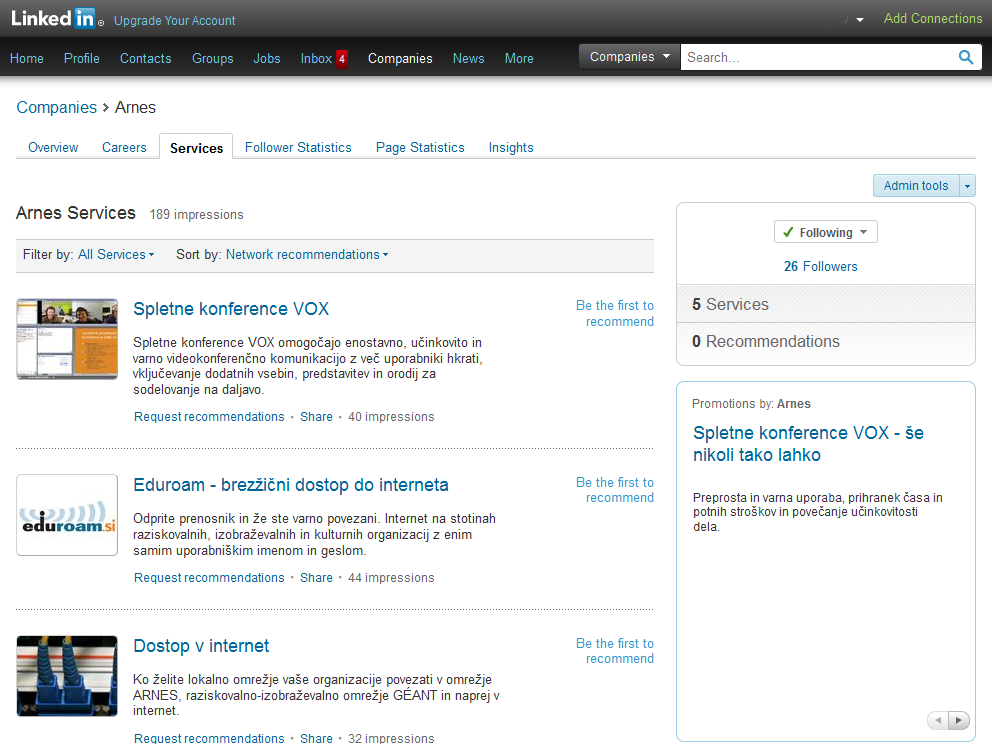The image size is (992, 744).
Task: Open the eduroam.si logo thumbnail
Action: [x=67, y=515]
